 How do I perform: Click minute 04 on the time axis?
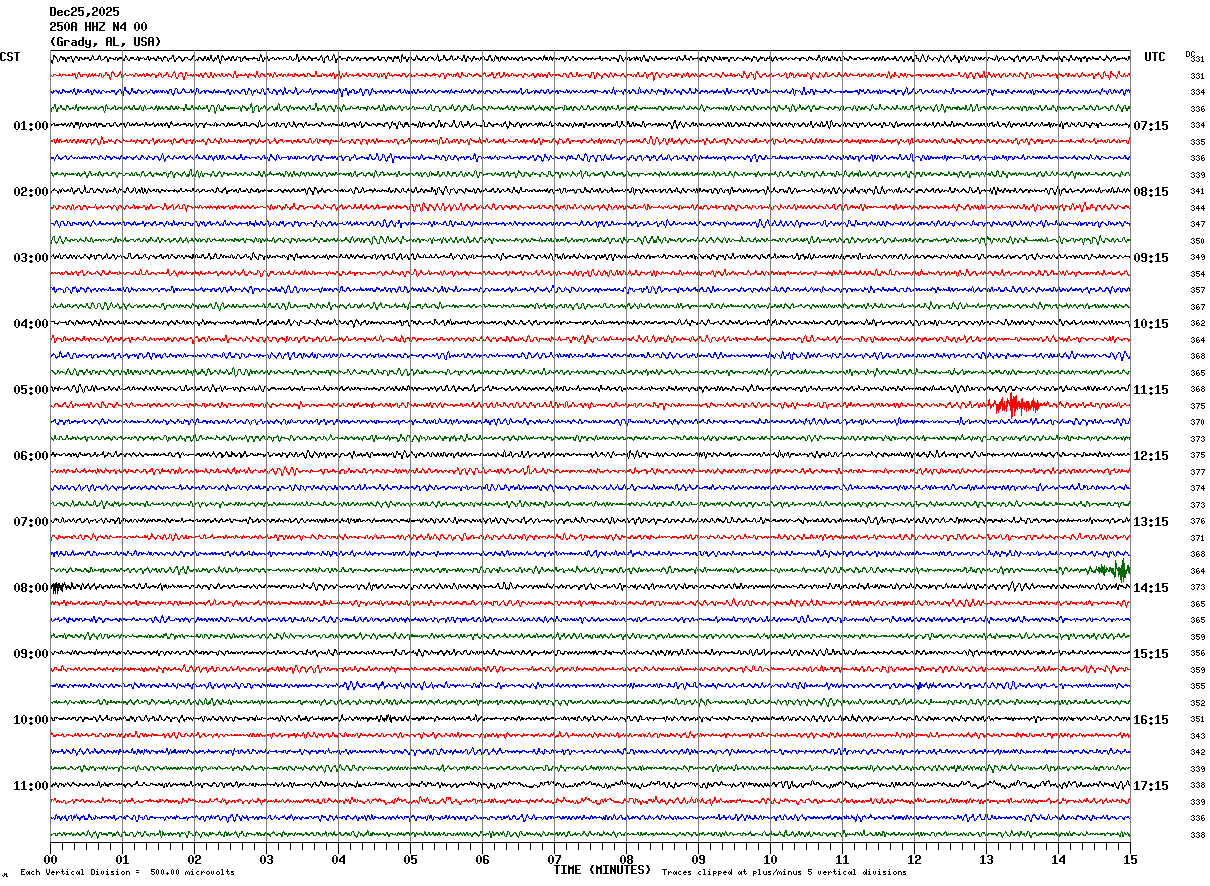[338, 860]
